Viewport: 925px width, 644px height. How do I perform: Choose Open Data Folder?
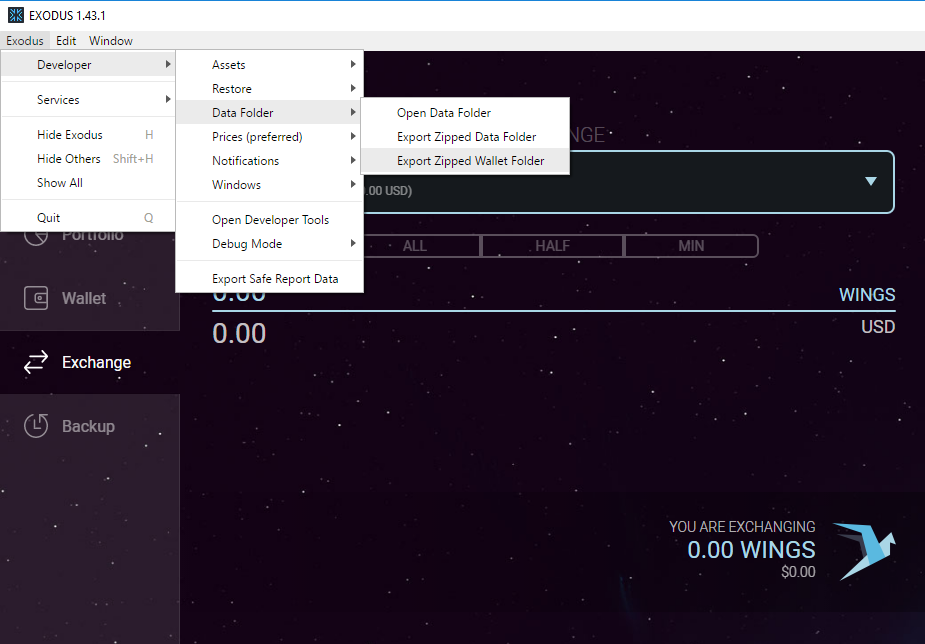pyautogui.click(x=465, y=112)
